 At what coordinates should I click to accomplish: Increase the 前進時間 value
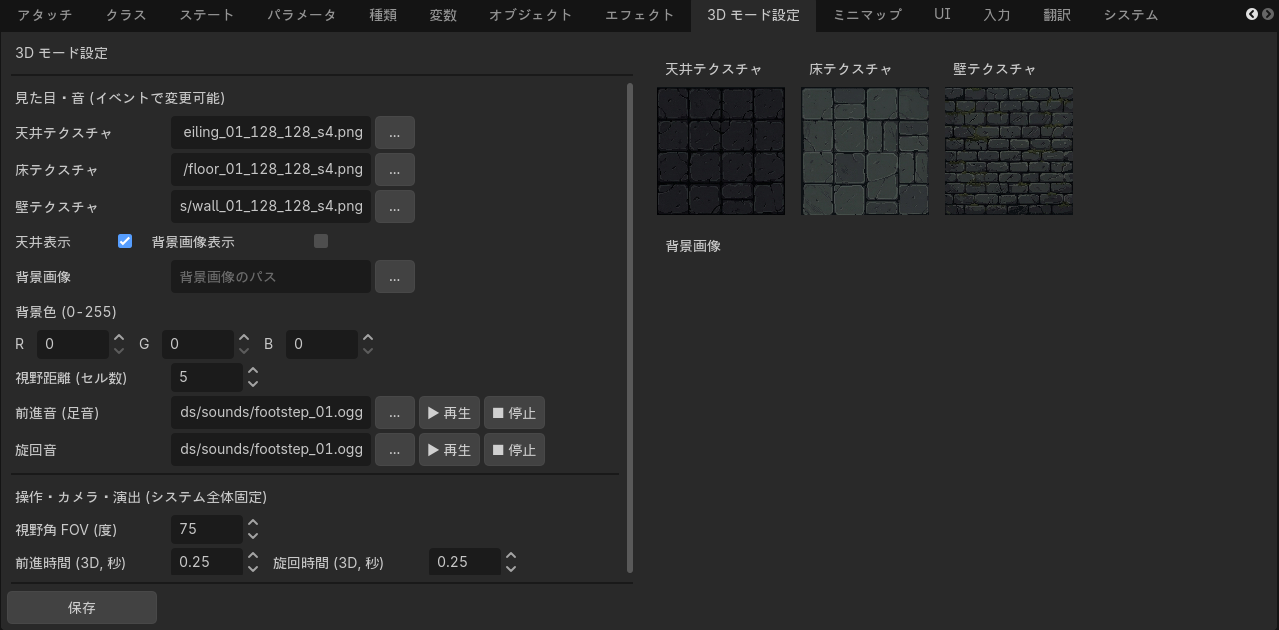click(x=253, y=556)
